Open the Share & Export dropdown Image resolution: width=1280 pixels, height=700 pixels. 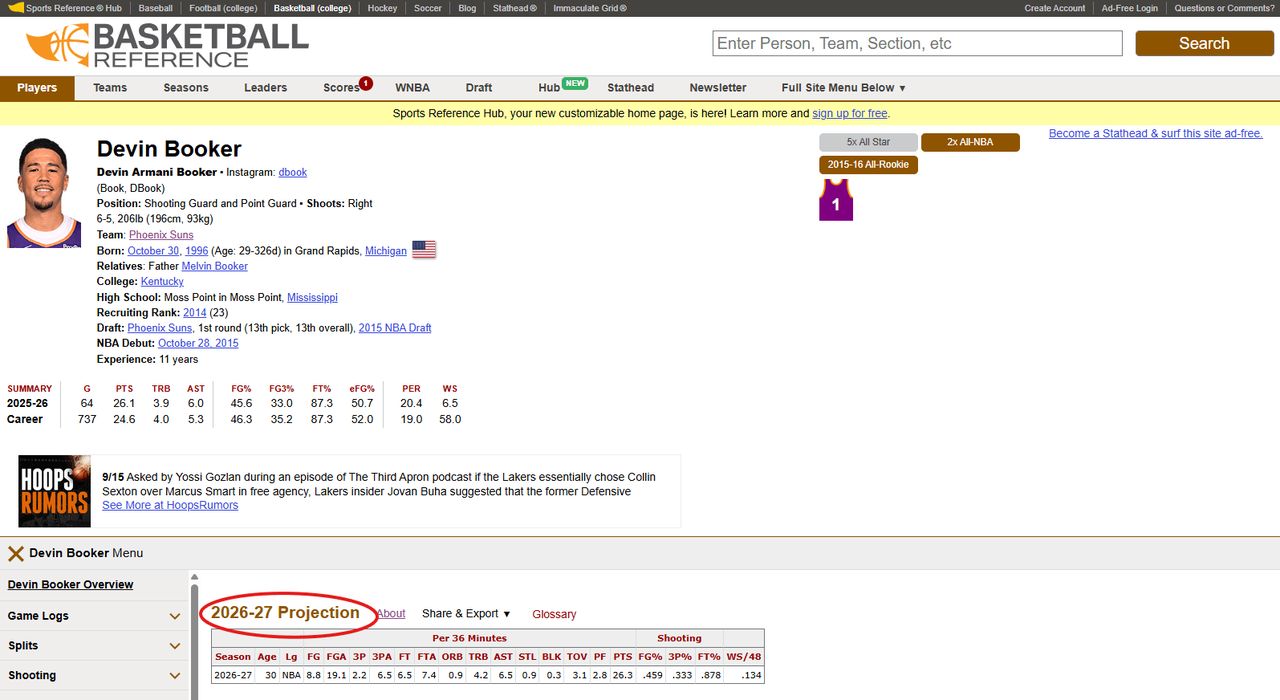click(466, 614)
